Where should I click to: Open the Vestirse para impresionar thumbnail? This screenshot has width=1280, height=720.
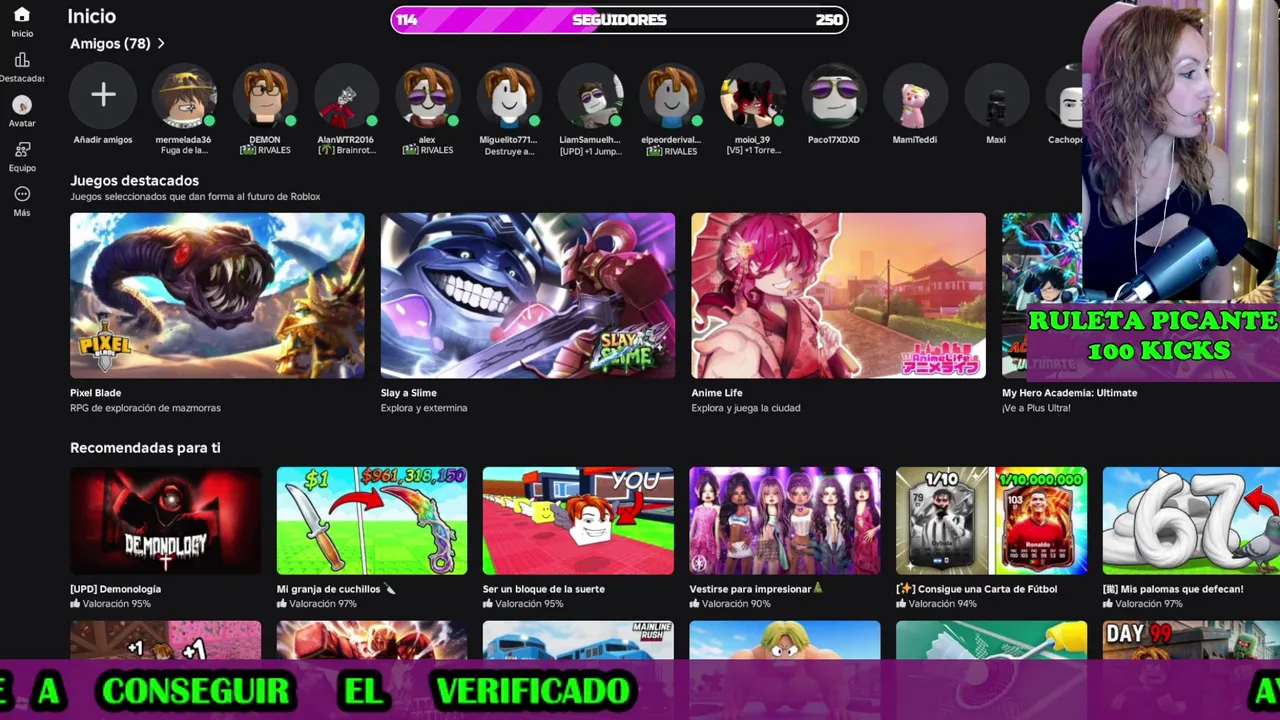click(x=785, y=520)
